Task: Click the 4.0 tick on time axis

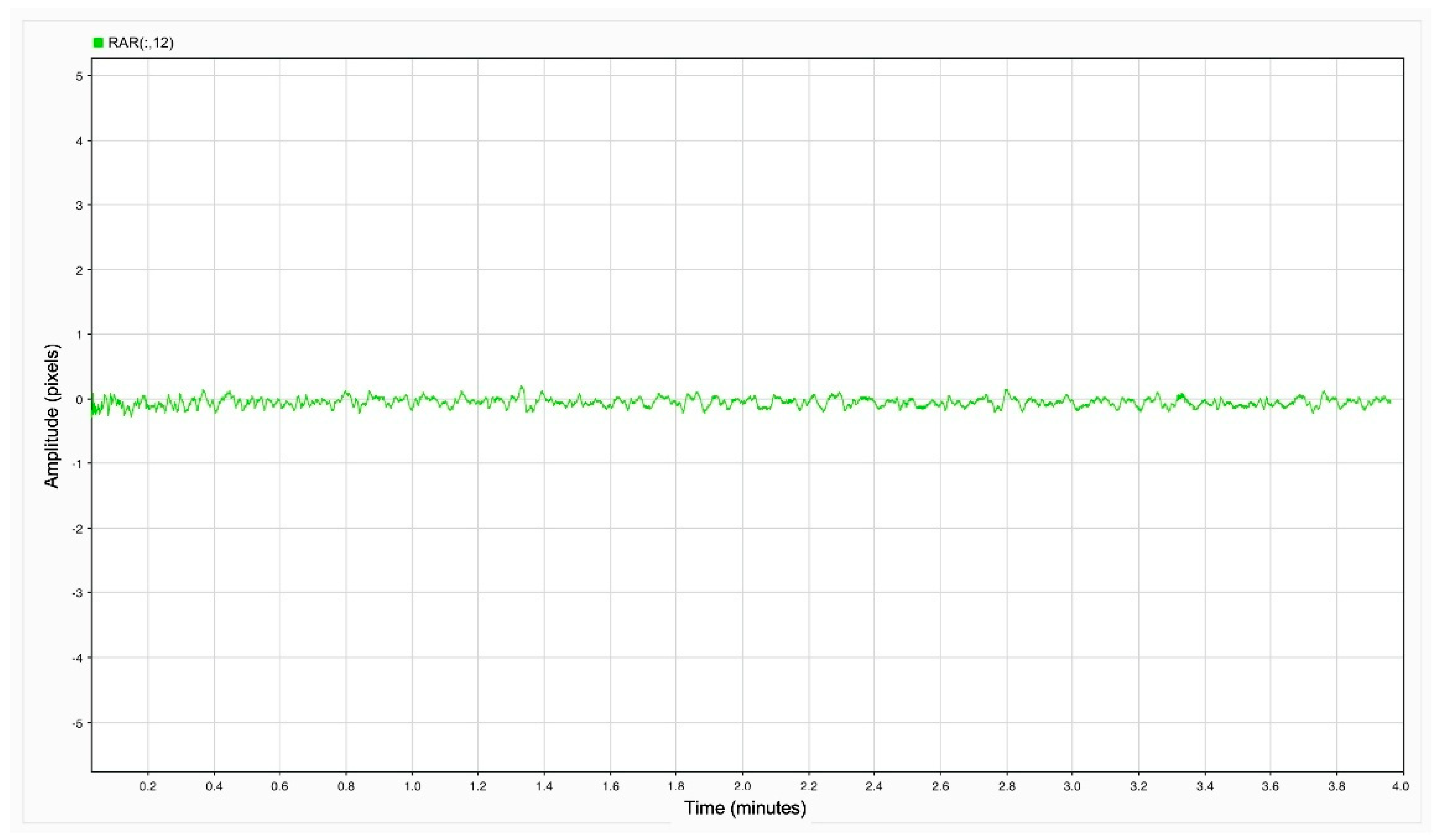Action: (1401, 786)
